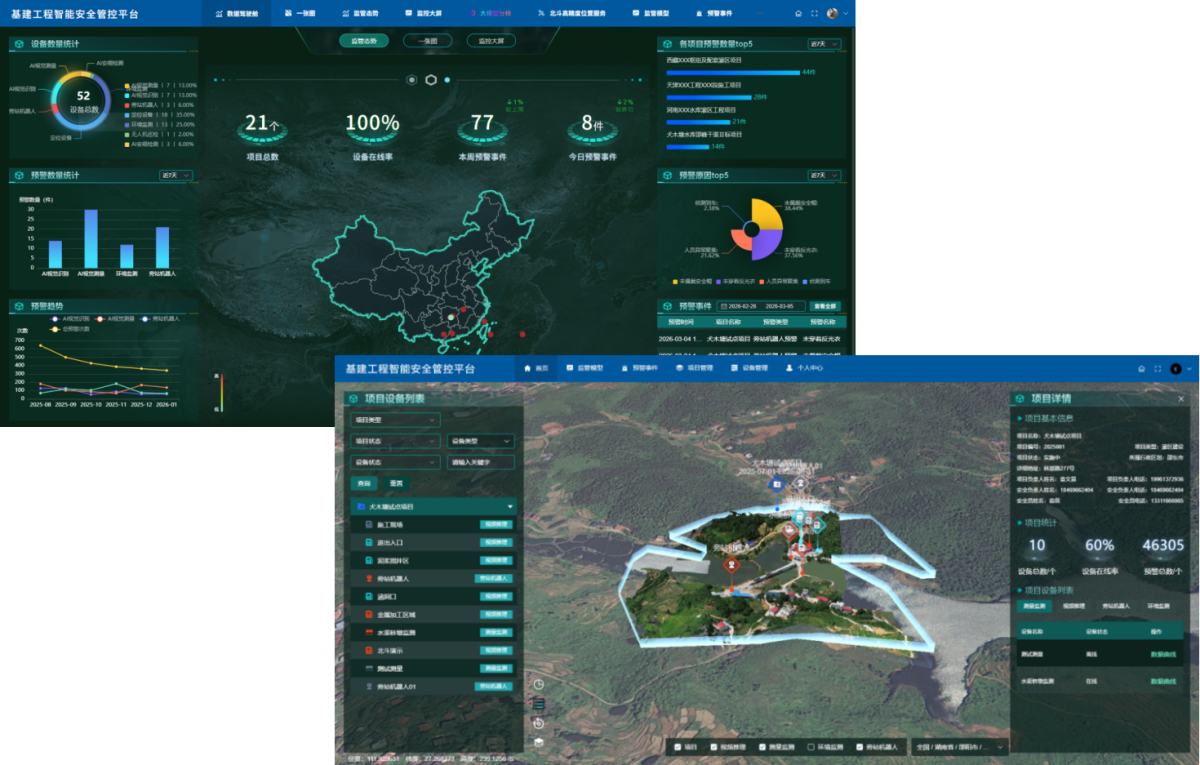The height and width of the screenshot is (765, 1200).
Task: Click the home icon in the lower platform header
Action: click(1141, 368)
